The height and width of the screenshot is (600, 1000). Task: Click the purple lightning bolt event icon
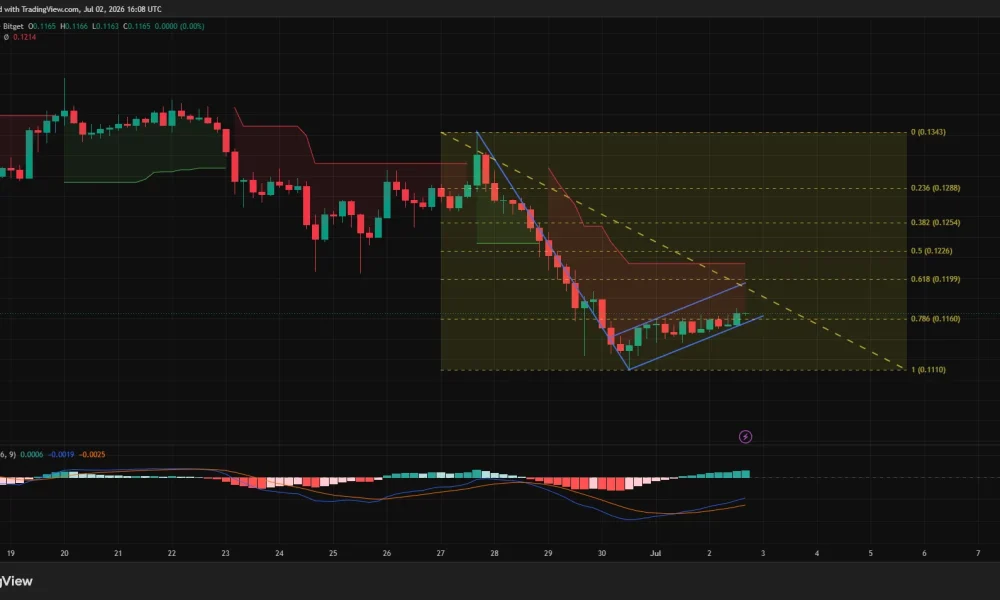745,437
